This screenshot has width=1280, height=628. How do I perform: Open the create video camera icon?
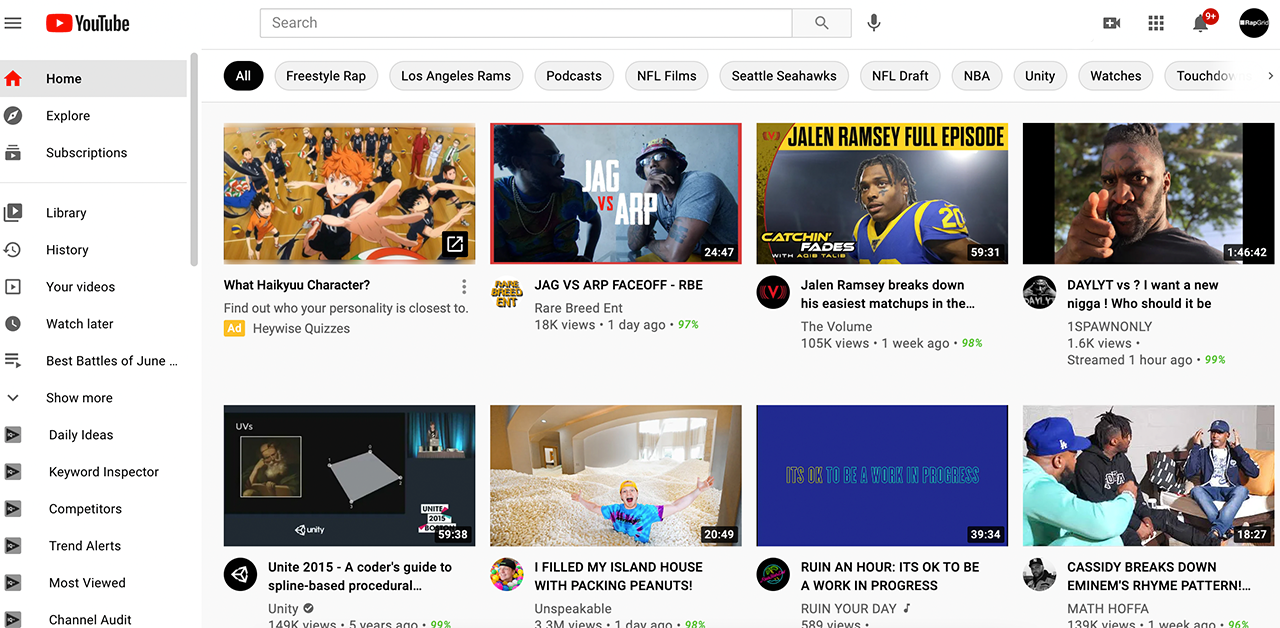point(1111,23)
